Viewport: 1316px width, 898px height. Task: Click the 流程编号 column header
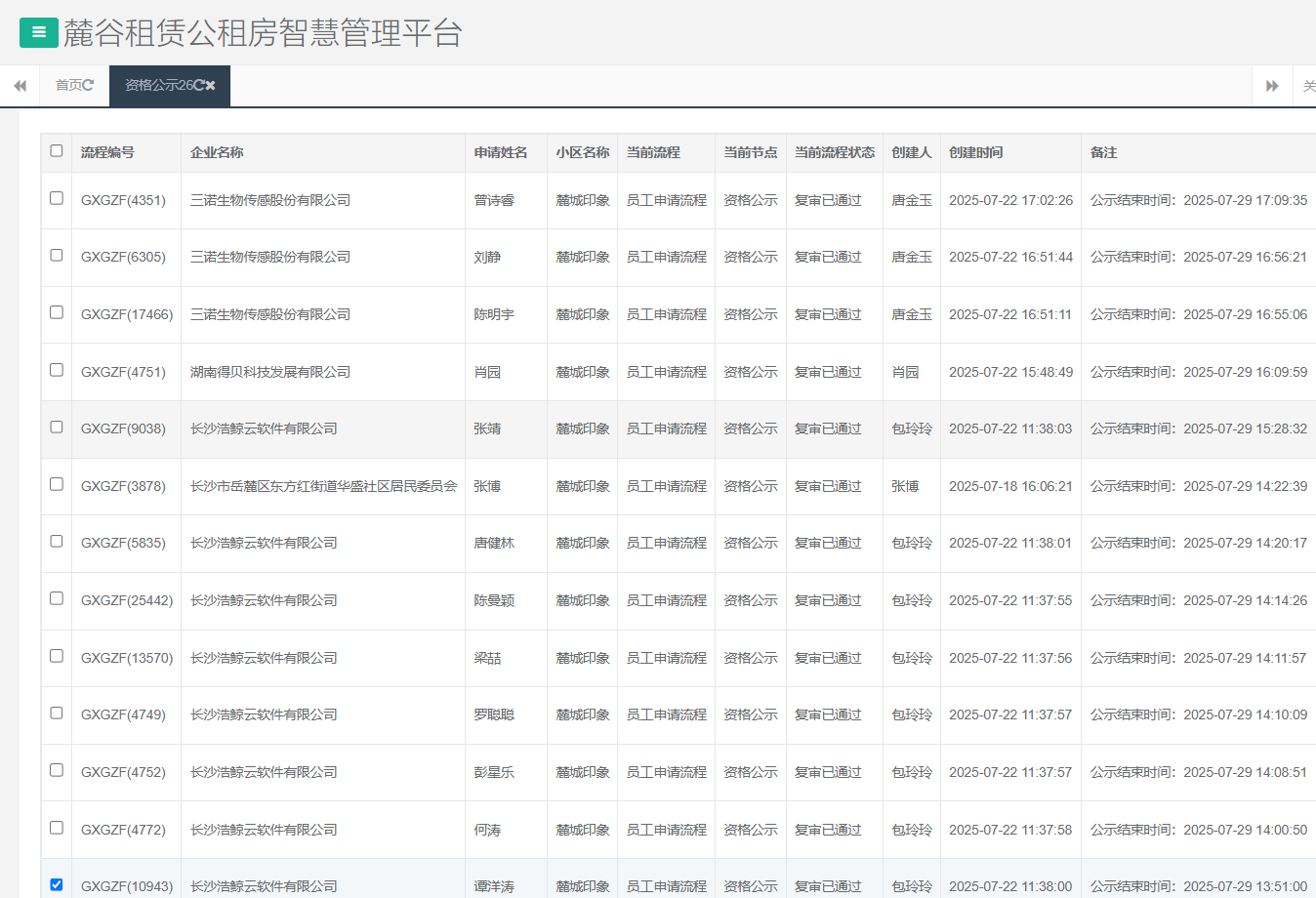click(107, 152)
